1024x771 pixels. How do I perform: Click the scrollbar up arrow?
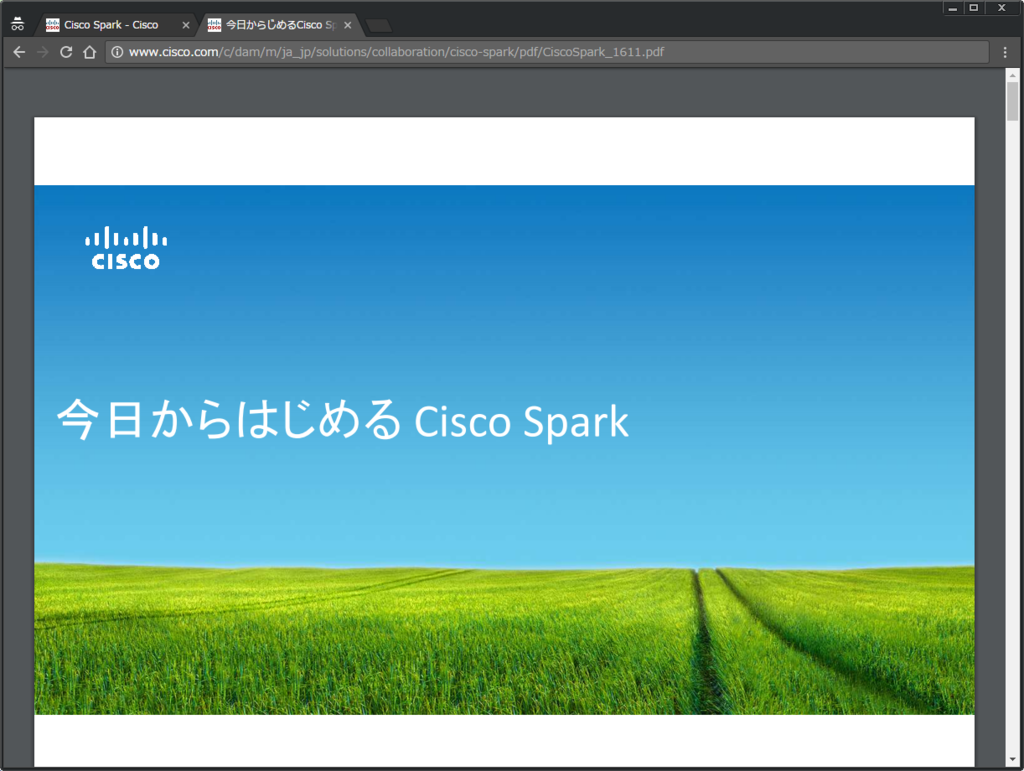1013,75
